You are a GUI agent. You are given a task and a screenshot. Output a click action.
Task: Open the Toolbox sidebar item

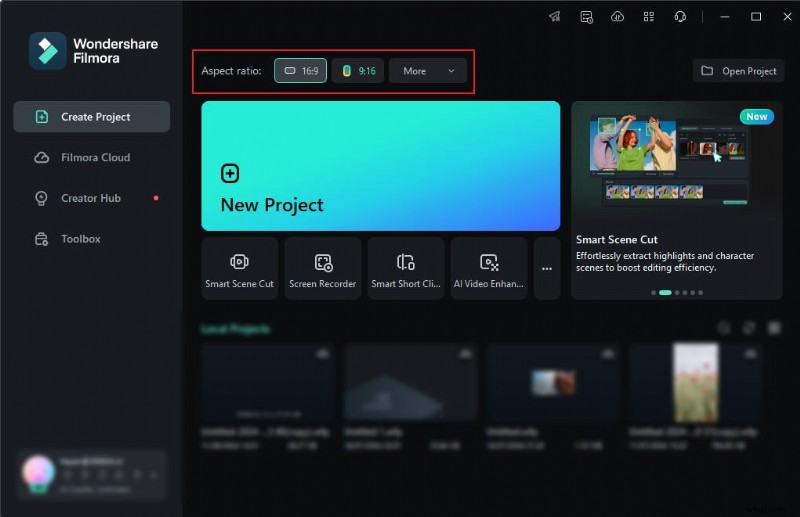point(80,239)
